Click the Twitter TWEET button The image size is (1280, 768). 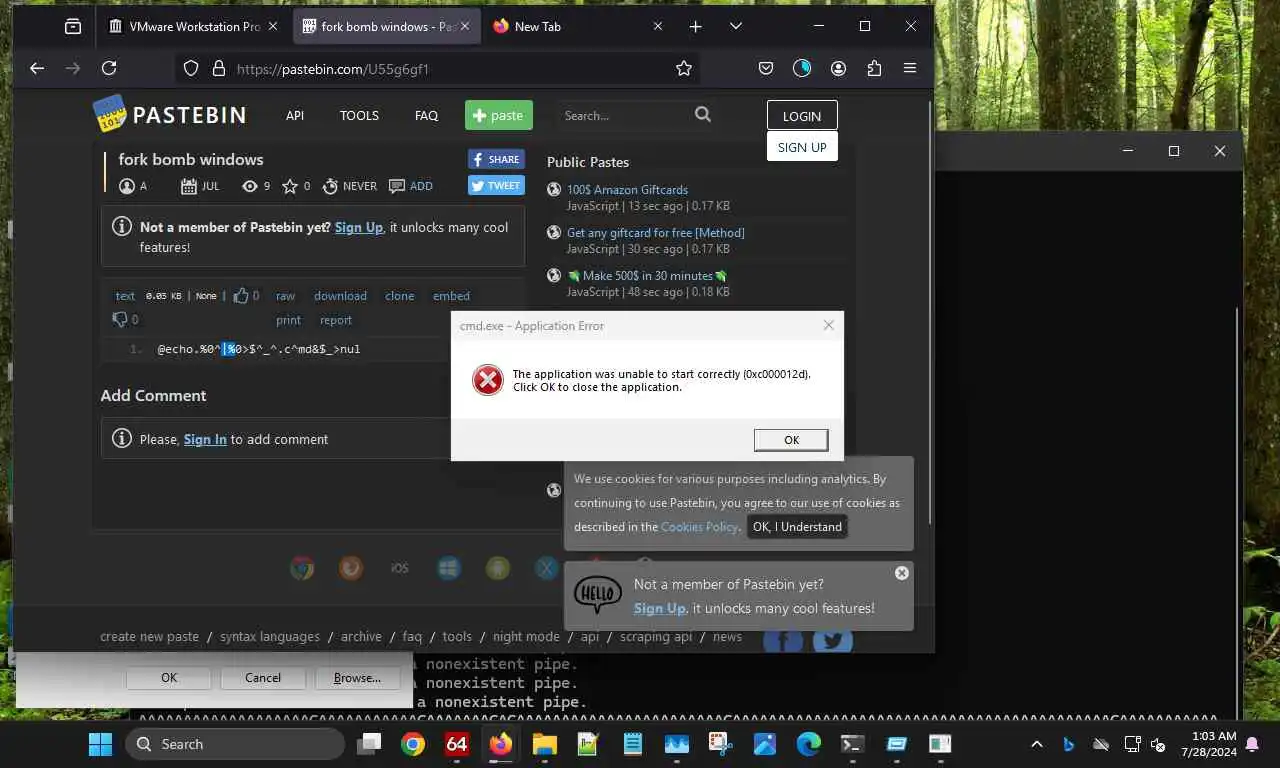[x=496, y=185]
